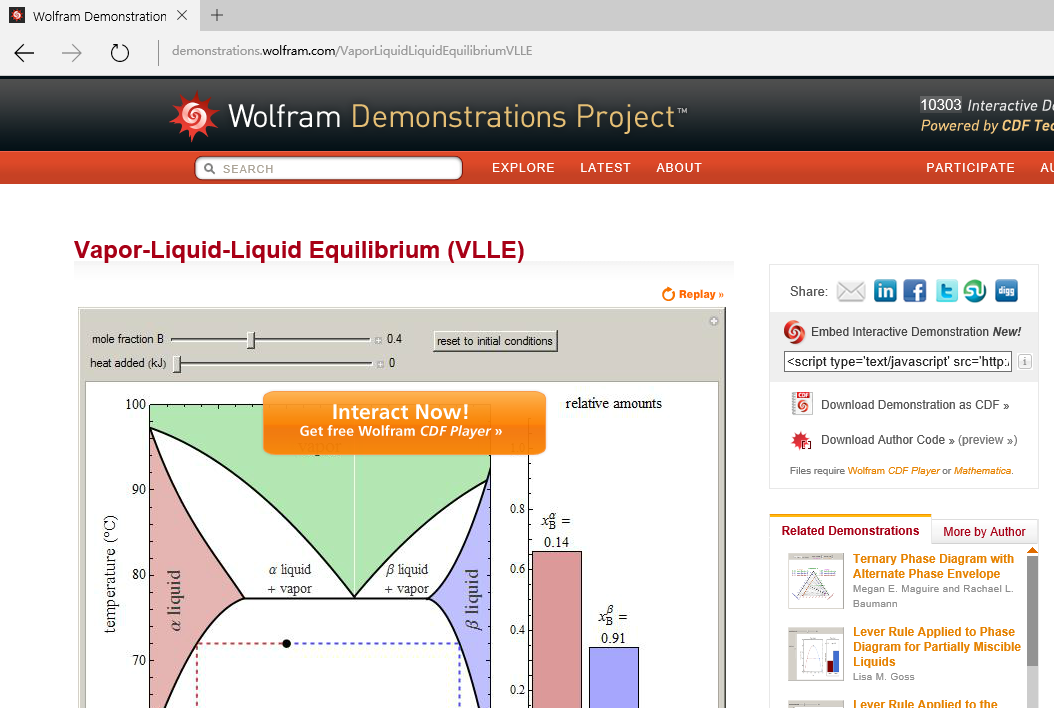Image resolution: width=1054 pixels, height=708 pixels.
Task: Share on Digg
Action: (1006, 291)
